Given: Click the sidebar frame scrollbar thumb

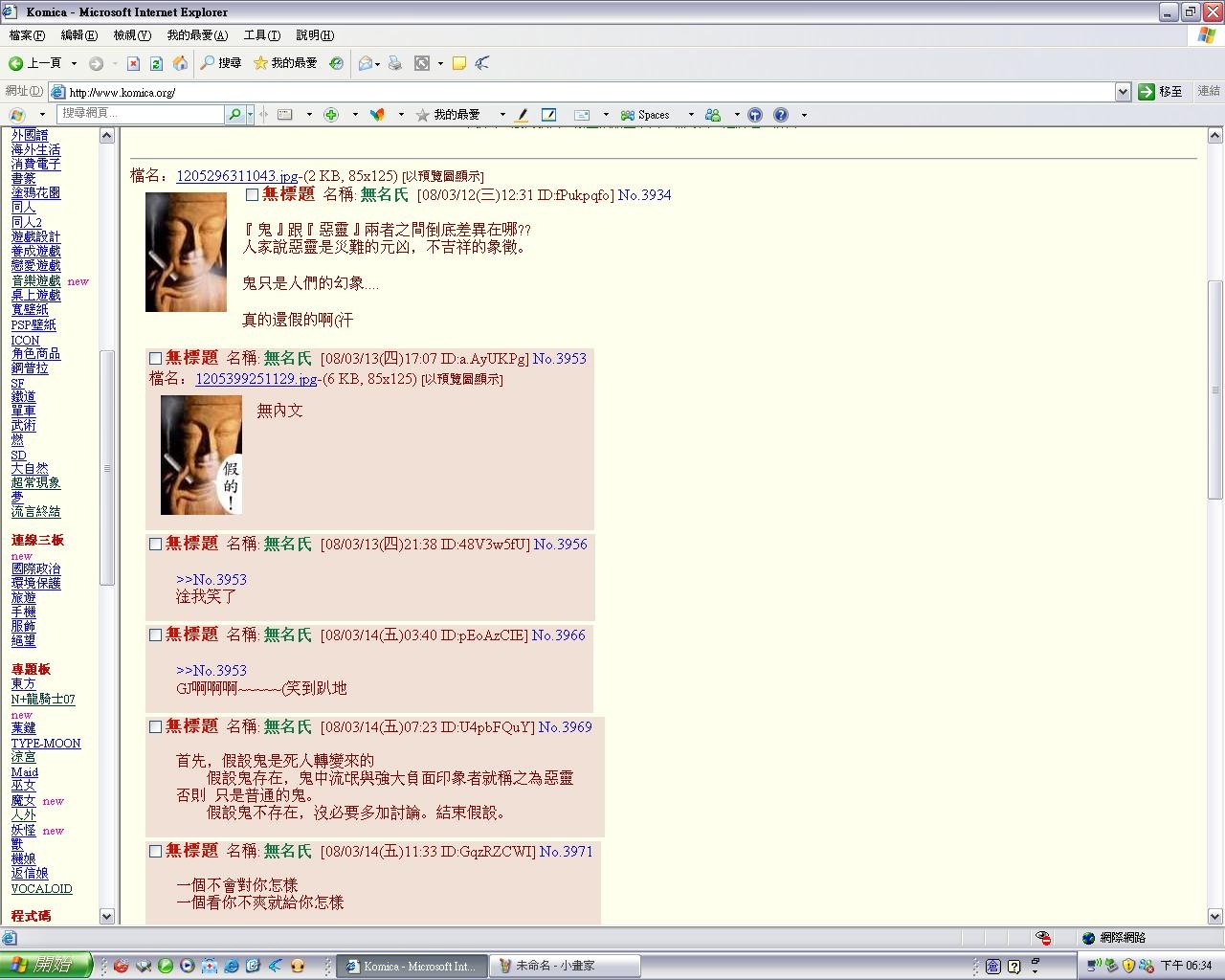Looking at the screenshot, I should pos(107,468).
